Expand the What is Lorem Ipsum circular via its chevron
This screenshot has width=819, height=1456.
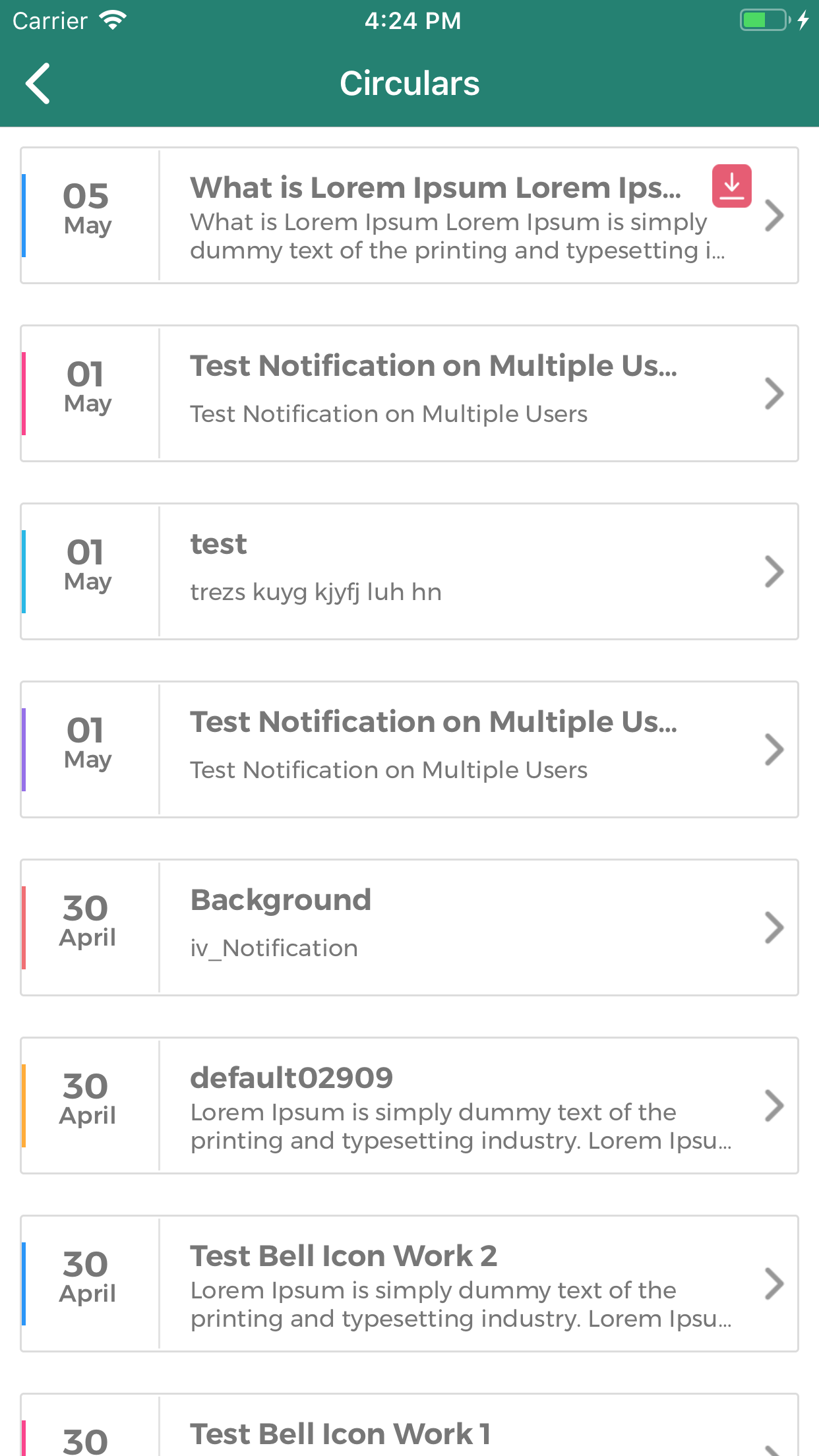(x=775, y=215)
